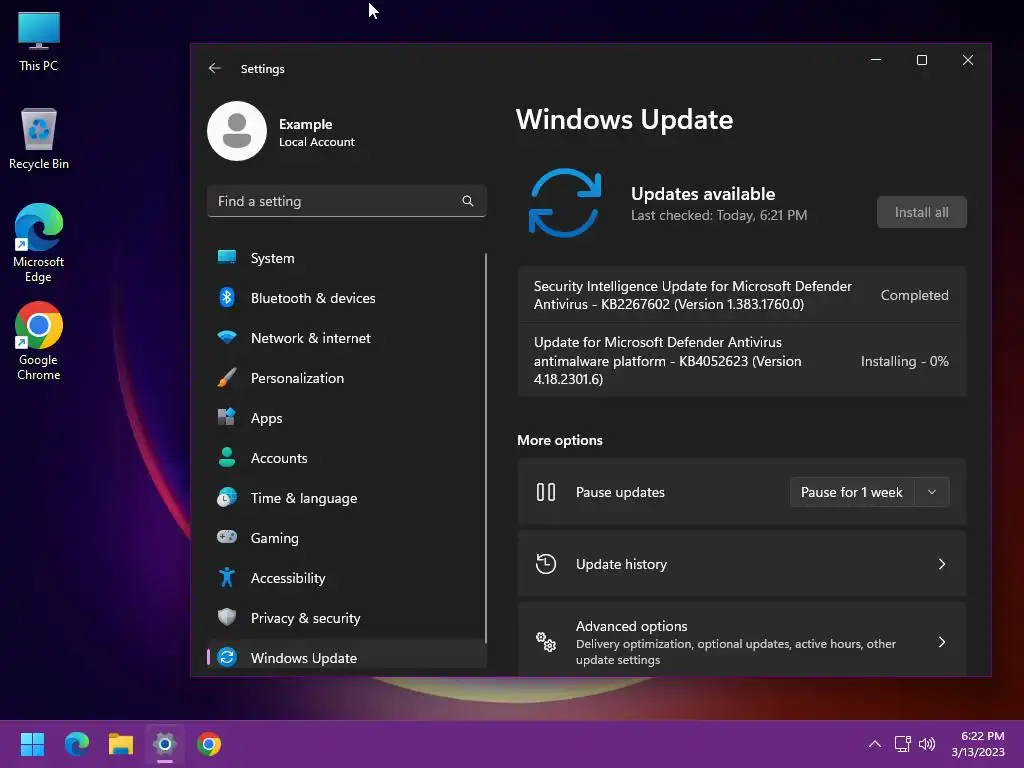This screenshot has height=768, width=1024.
Task: Click the Apps icon in sidebar
Action: [227, 417]
